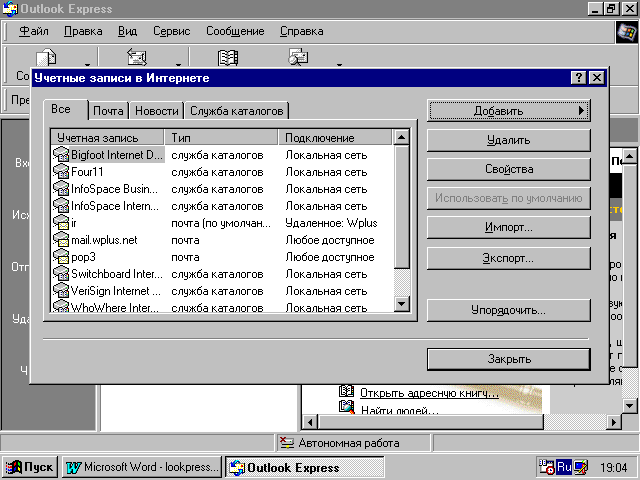Click the Ru keyboard language tray indicator
Viewport: 640px width, 480px height.
coord(564,467)
